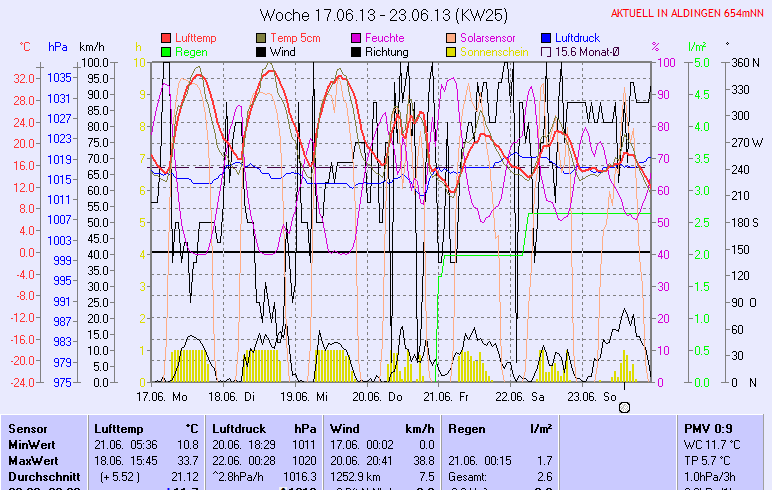Click the chart title Woche 17.06.13 - 23.06.13
The width and height of the screenshot is (772, 490).
pyautogui.click(x=384, y=15)
